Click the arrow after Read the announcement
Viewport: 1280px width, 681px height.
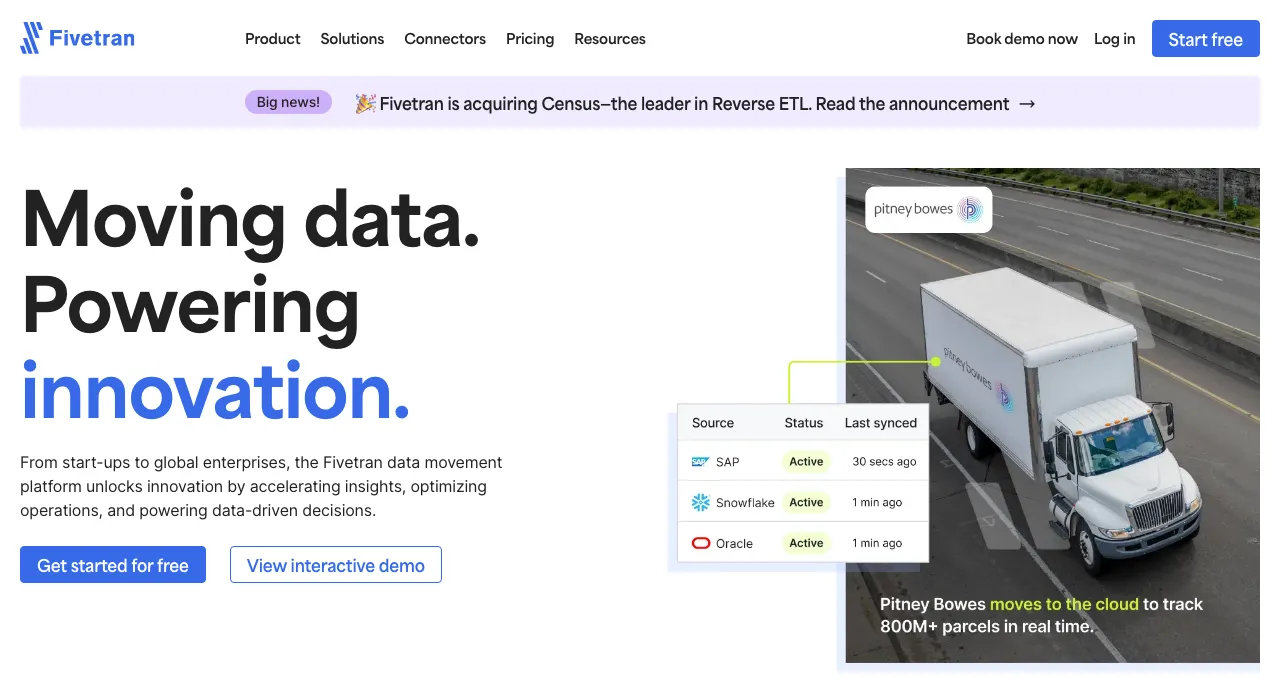[x=1027, y=104]
